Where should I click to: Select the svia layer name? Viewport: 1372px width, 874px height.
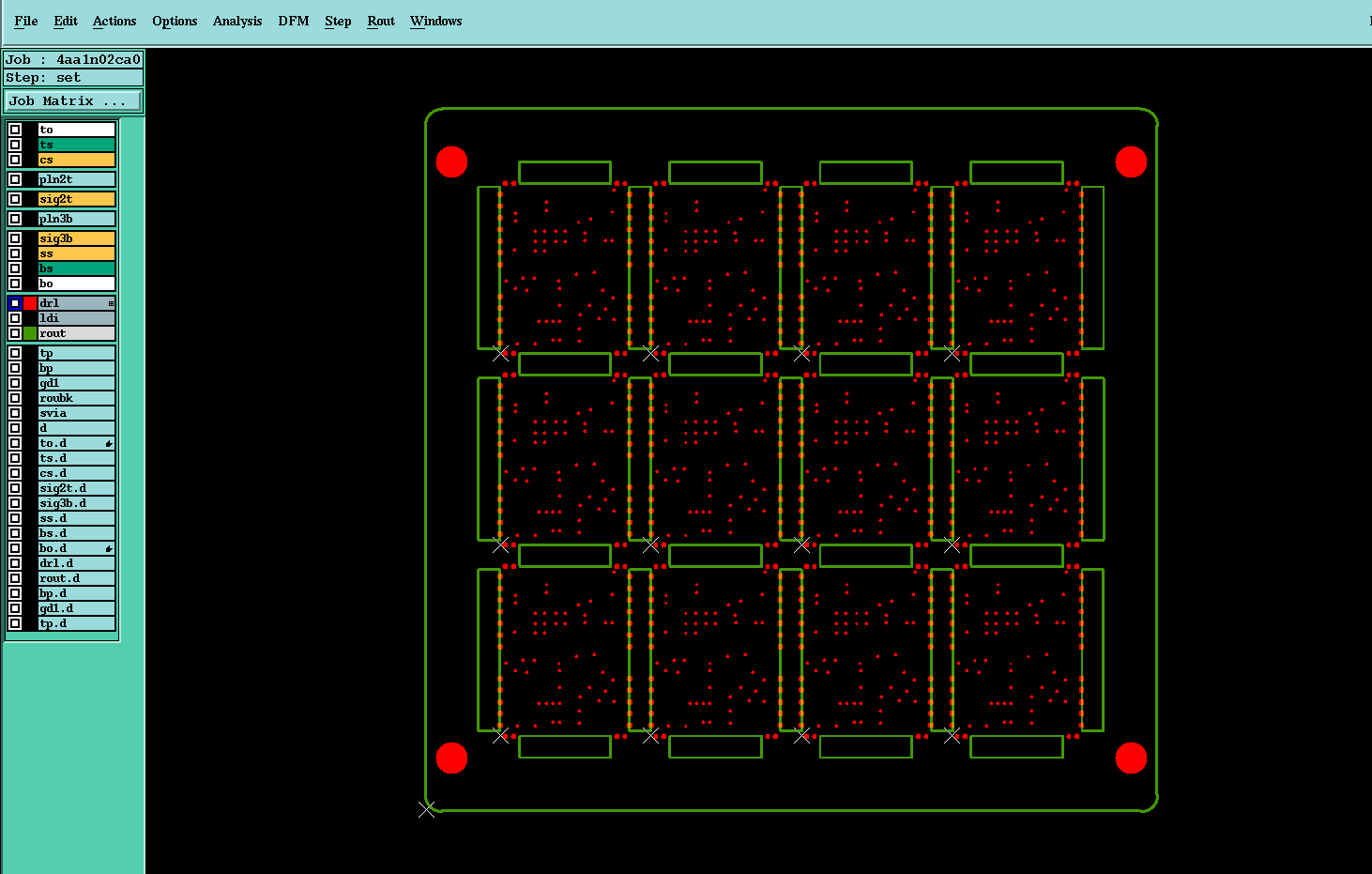(x=77, y=413)
